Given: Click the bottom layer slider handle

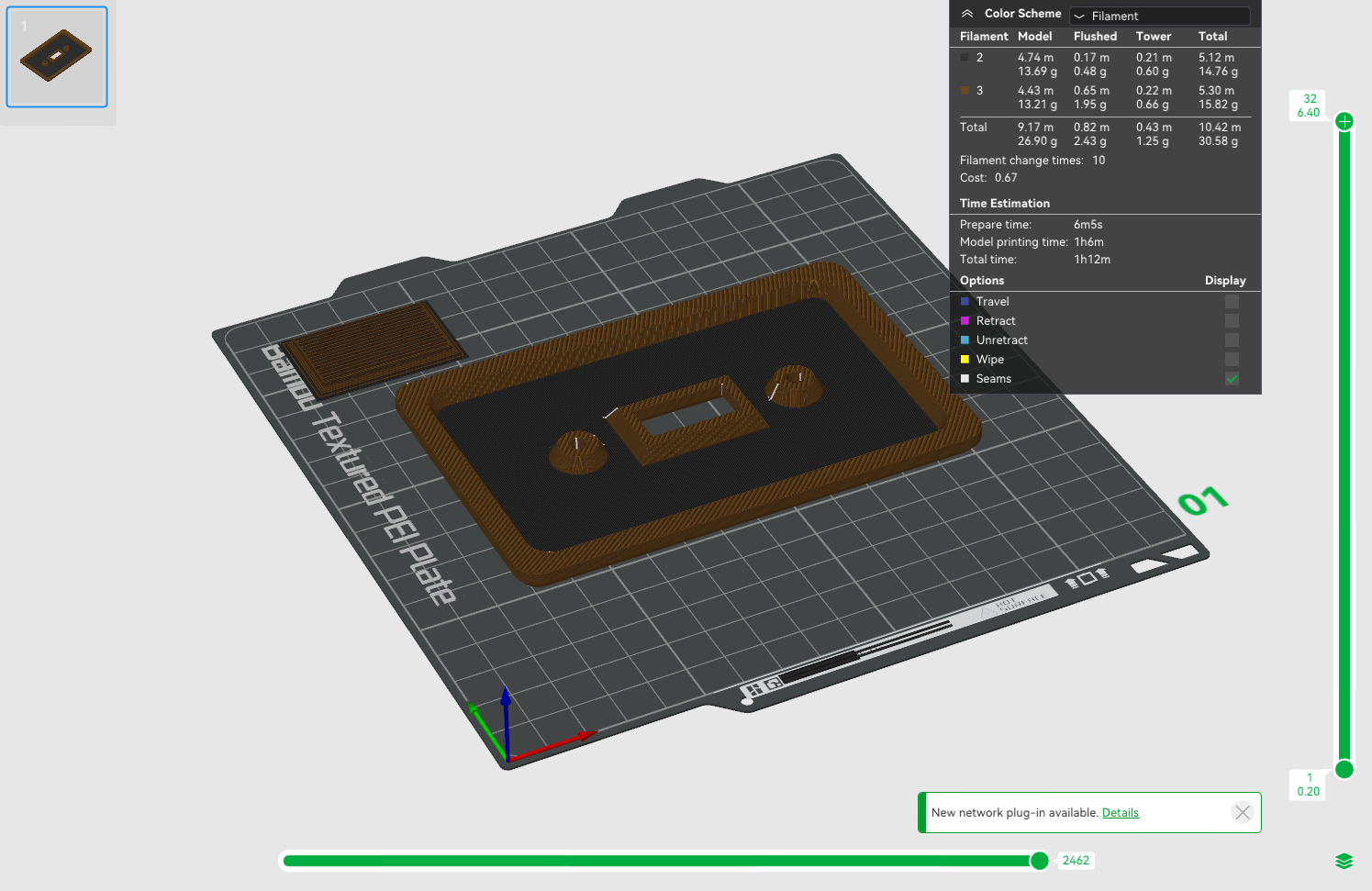Looking at the screenshot, I should 1344,769.
